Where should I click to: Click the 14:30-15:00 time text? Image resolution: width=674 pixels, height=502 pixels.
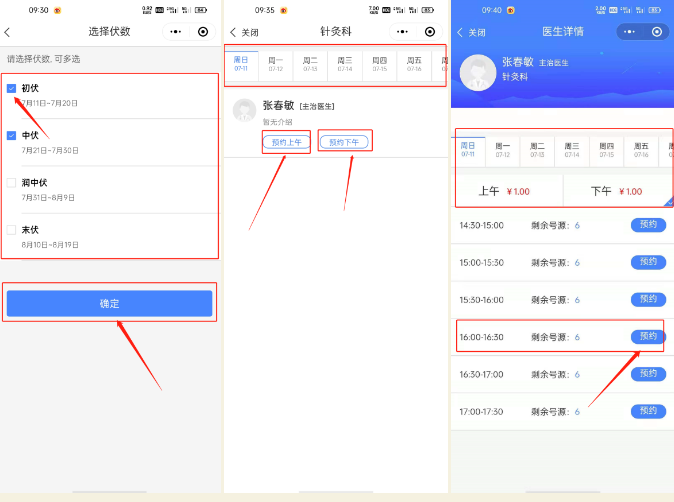[x=481, y=225]
